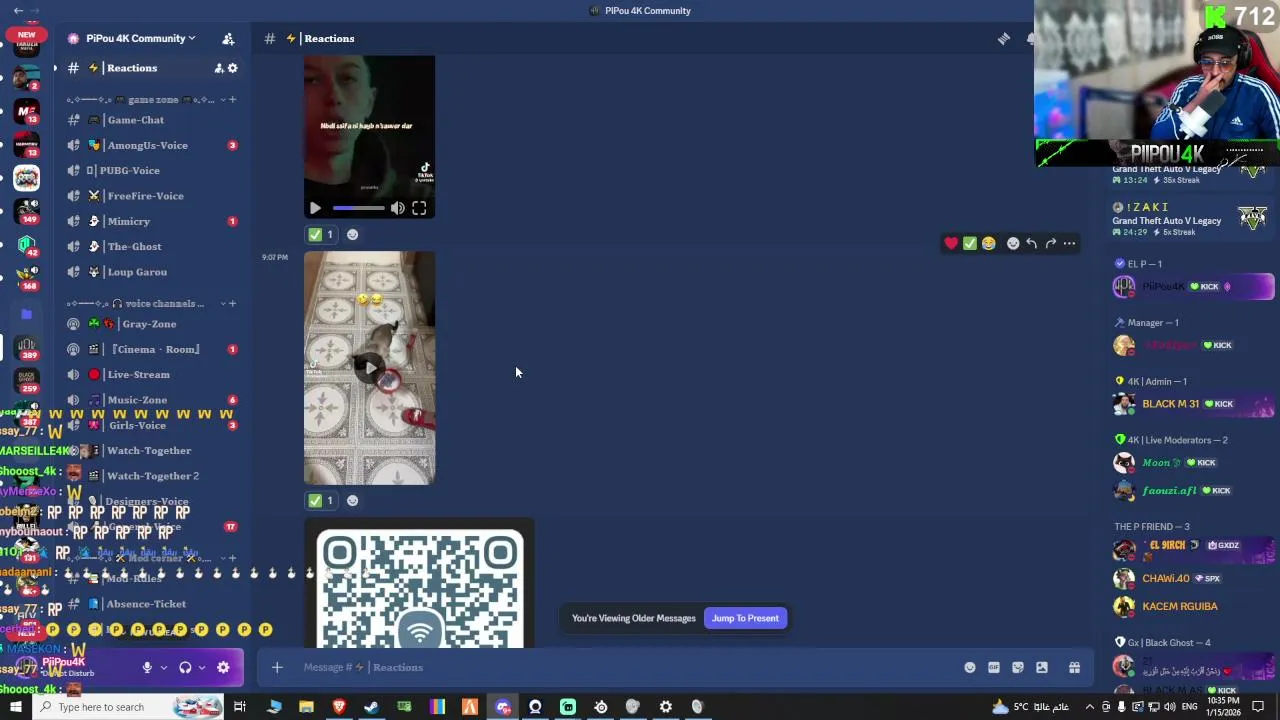Join PUBG-Voice channel

pyautogui.click(x=152, y=171)
